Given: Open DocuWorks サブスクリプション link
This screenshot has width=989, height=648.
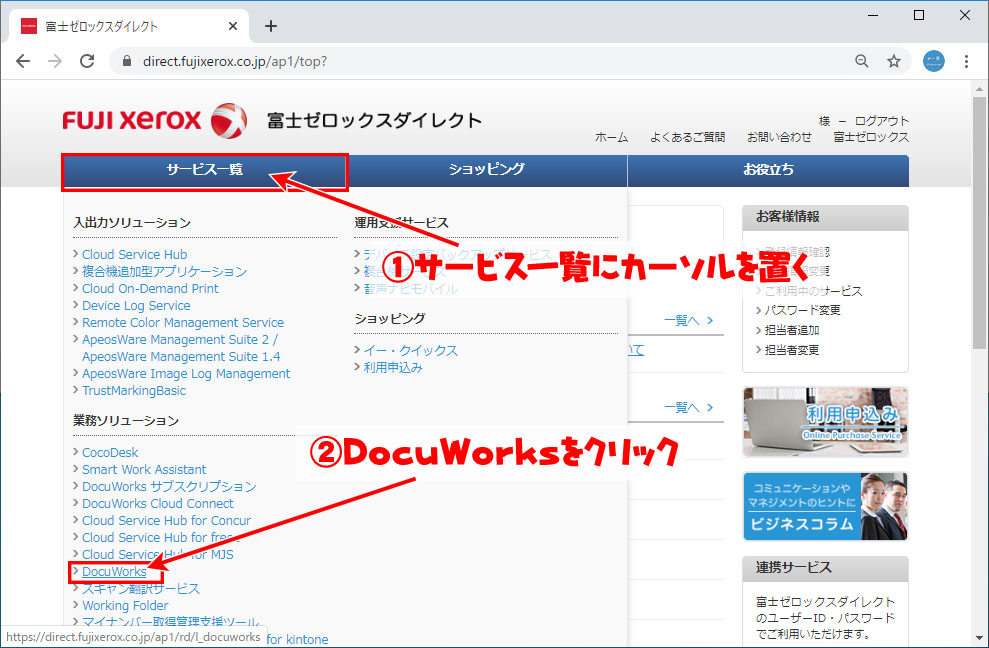Looking at the screenshot, I should pos(169,486).
